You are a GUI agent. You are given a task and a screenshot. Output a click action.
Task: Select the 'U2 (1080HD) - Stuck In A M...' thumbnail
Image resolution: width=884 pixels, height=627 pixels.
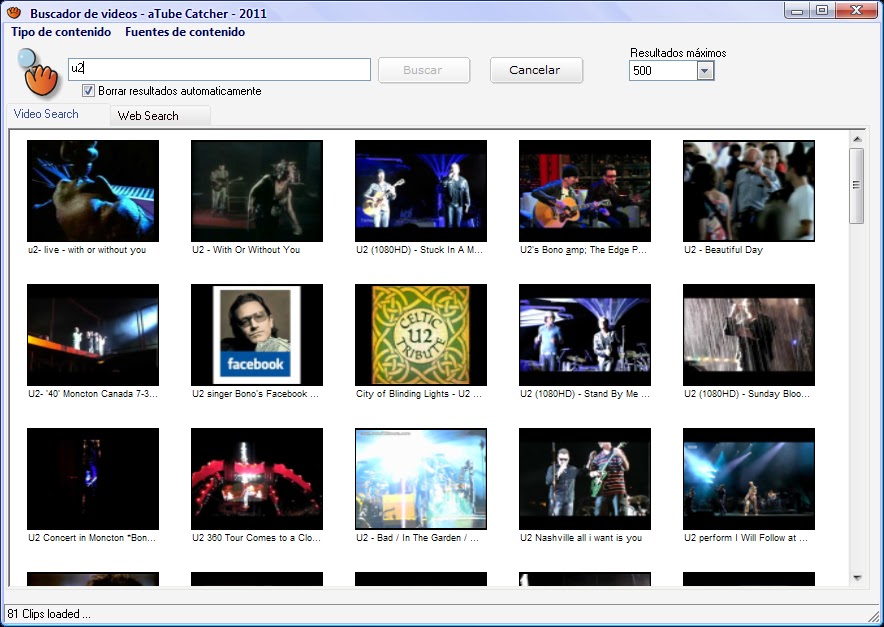(421, 191)
